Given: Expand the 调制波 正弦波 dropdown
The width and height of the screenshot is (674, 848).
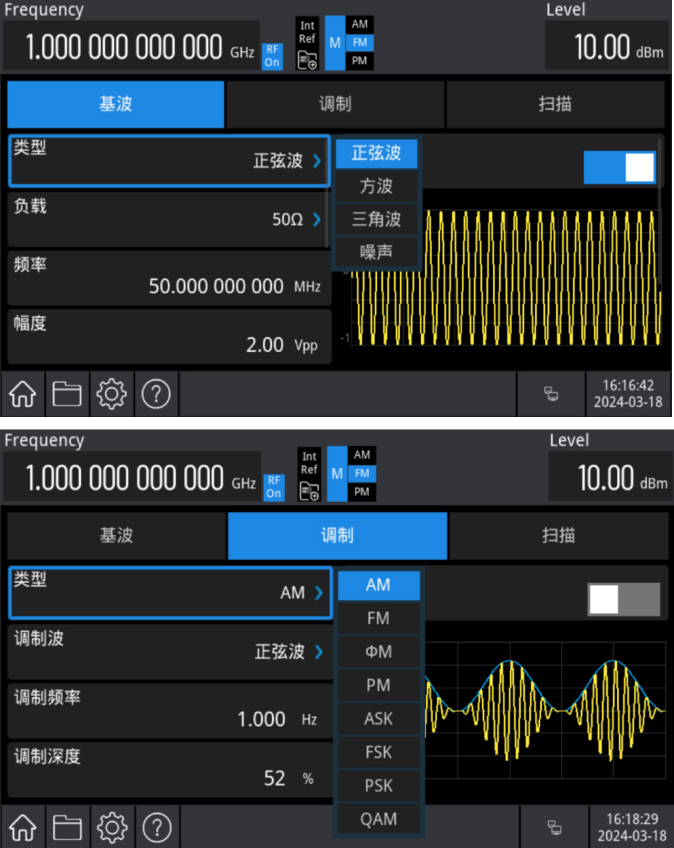Looking at the screenshot, I should (x=169, y=651).
